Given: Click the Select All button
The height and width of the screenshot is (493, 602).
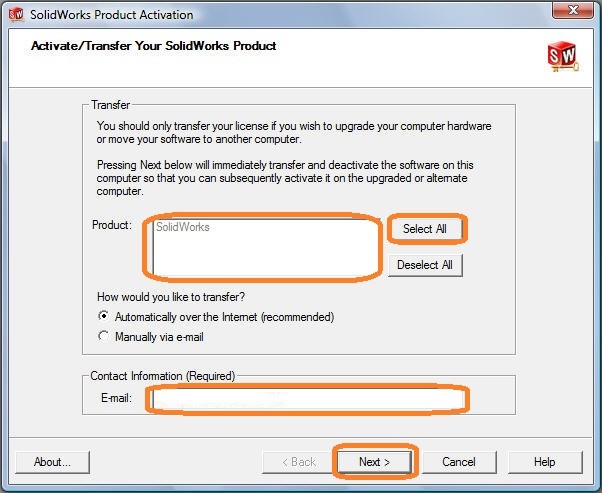Looking at the screenshot, I should 425,229.
